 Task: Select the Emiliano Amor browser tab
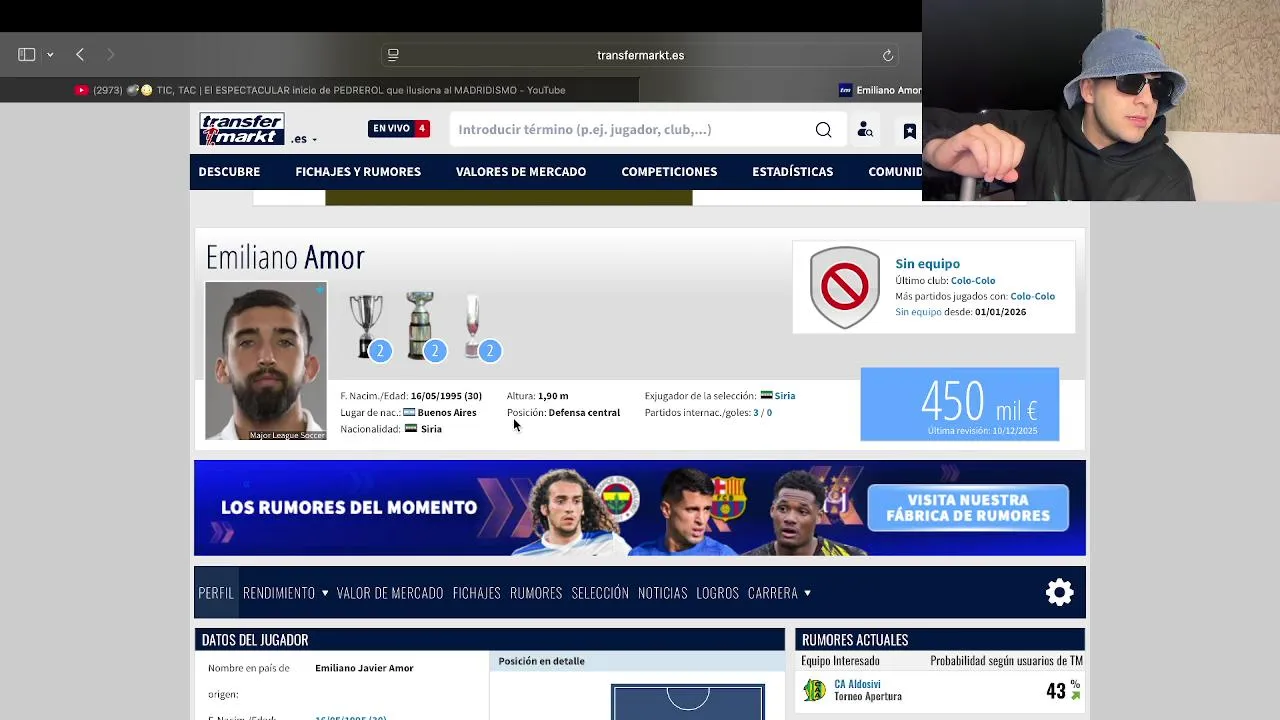880,90
